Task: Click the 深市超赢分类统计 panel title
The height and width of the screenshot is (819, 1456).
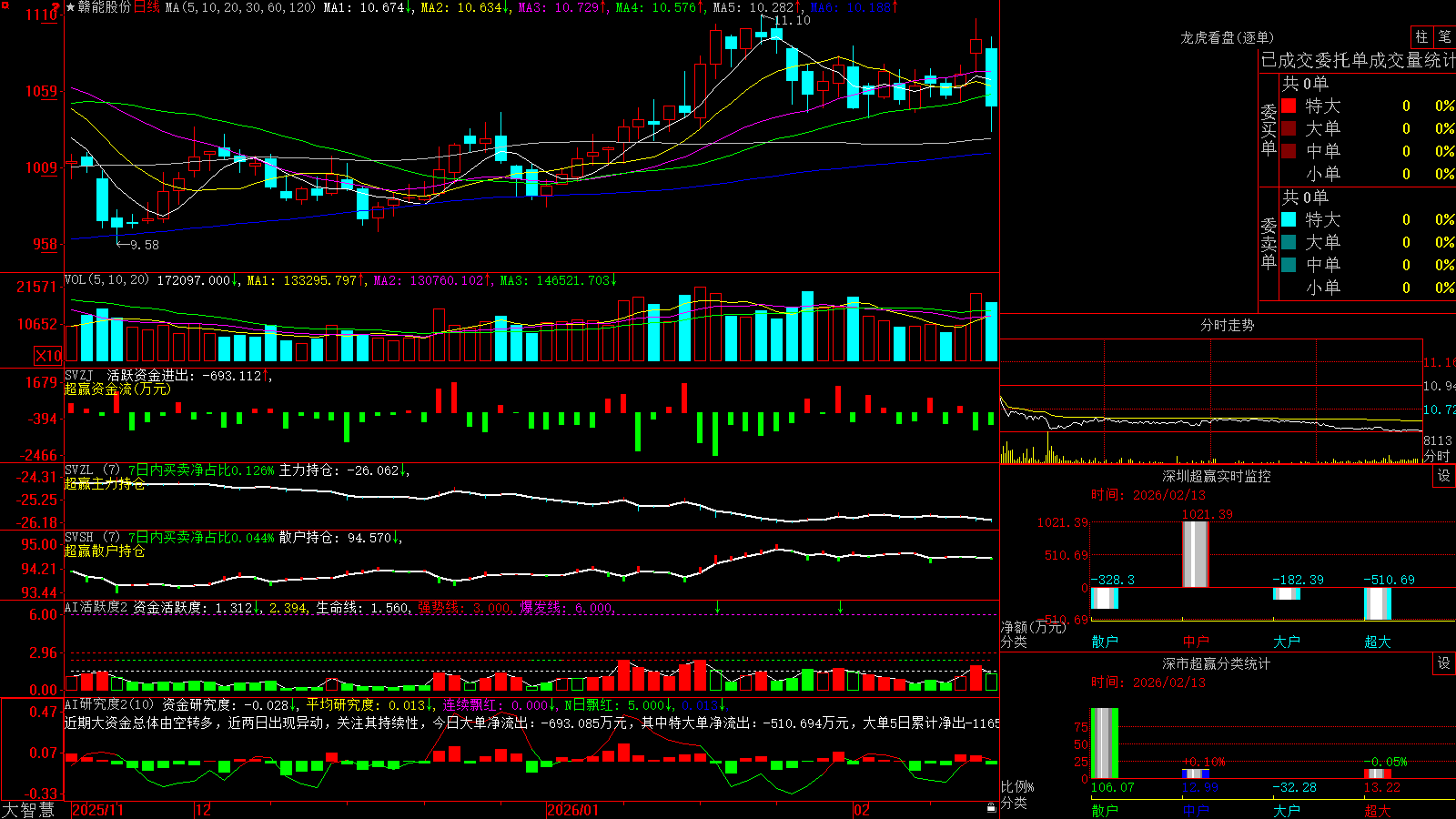Action: click(1217, 663)
